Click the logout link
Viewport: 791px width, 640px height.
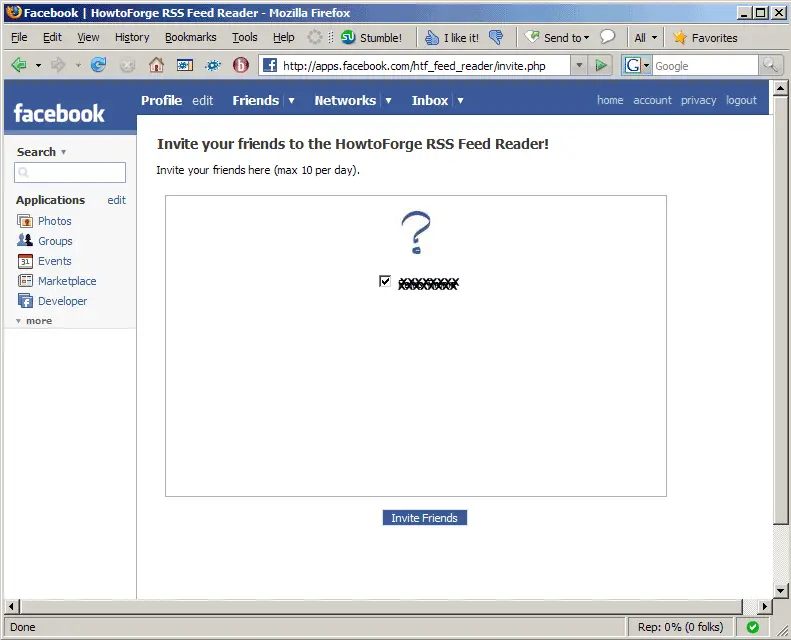coord(741,100)
